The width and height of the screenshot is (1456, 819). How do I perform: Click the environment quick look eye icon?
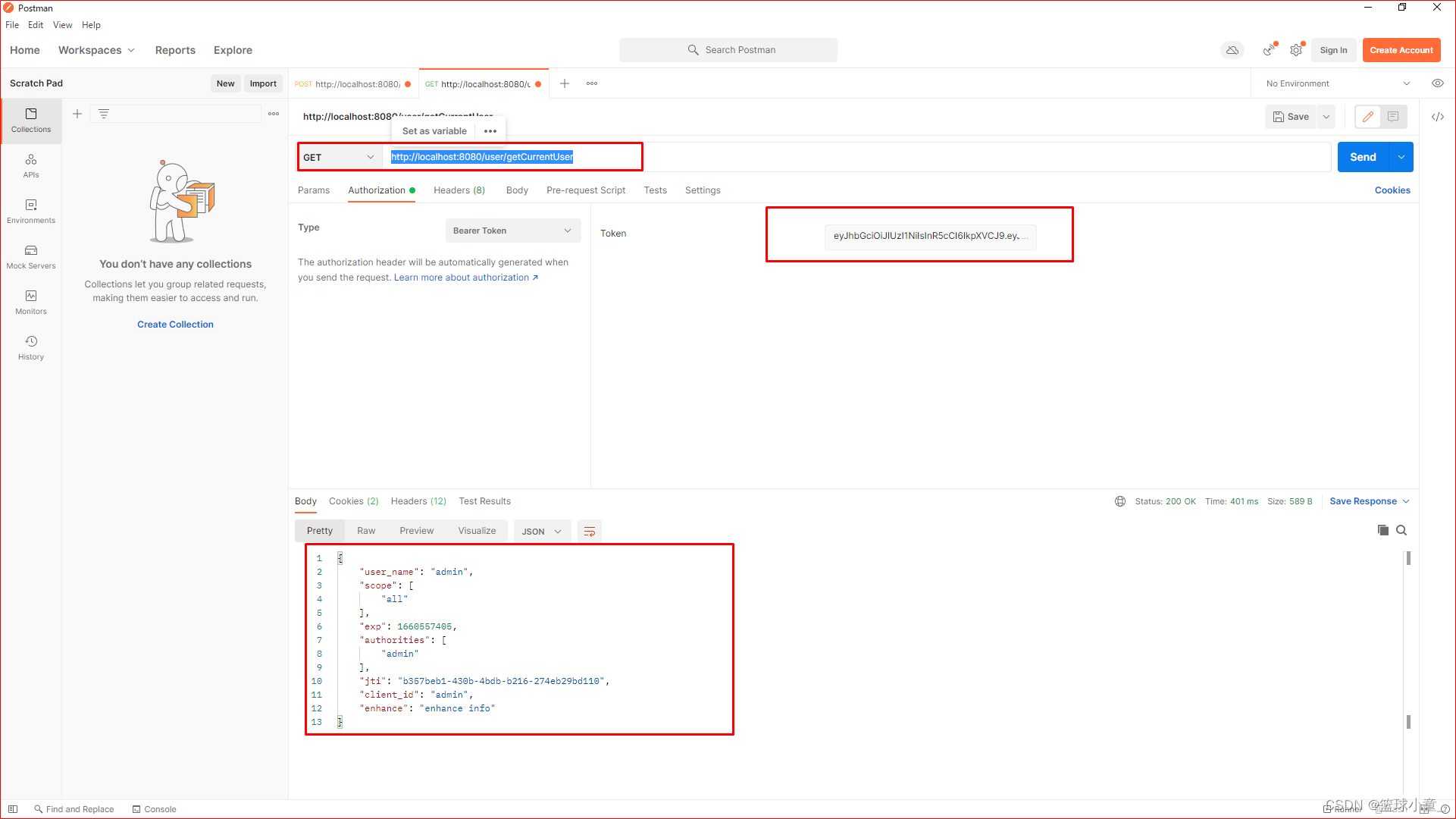pos(1438,83)
